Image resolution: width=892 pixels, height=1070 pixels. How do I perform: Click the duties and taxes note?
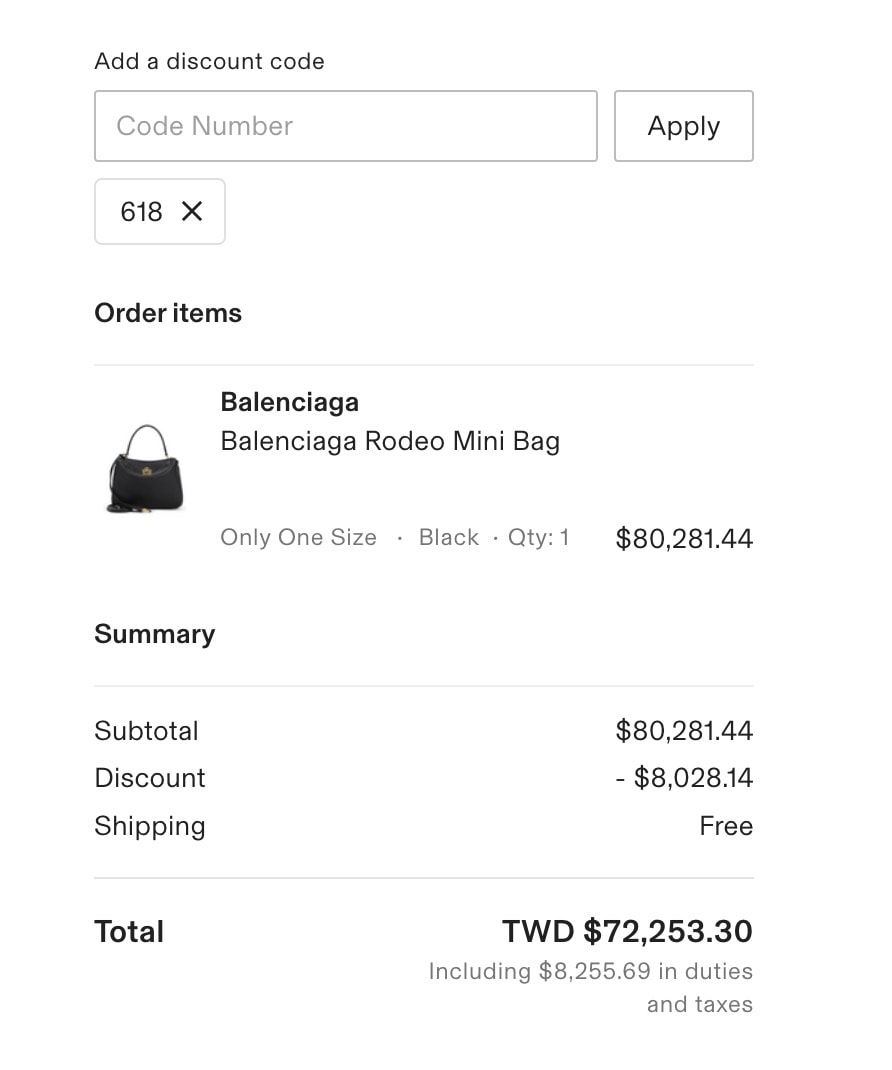[x=591, y=987]
